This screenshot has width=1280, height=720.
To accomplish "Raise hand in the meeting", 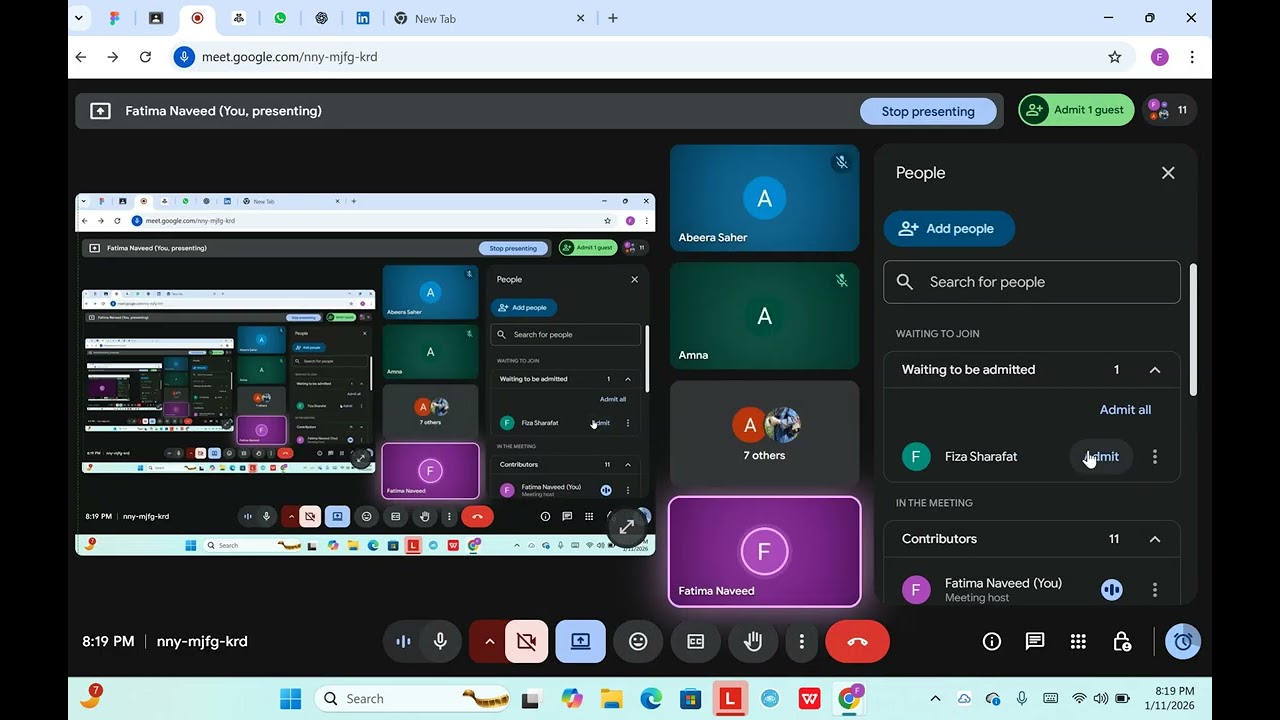I will point(753,642).
